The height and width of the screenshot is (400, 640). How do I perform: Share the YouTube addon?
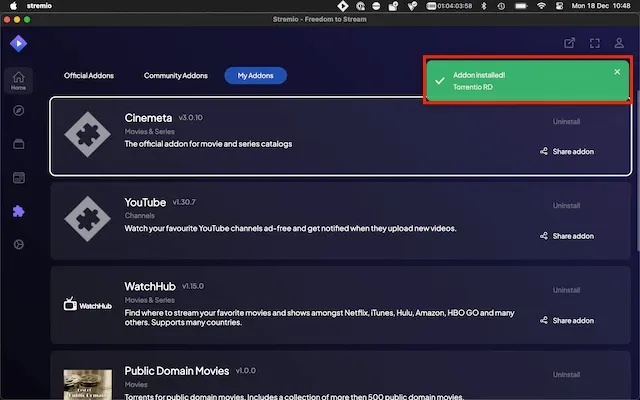567,236
